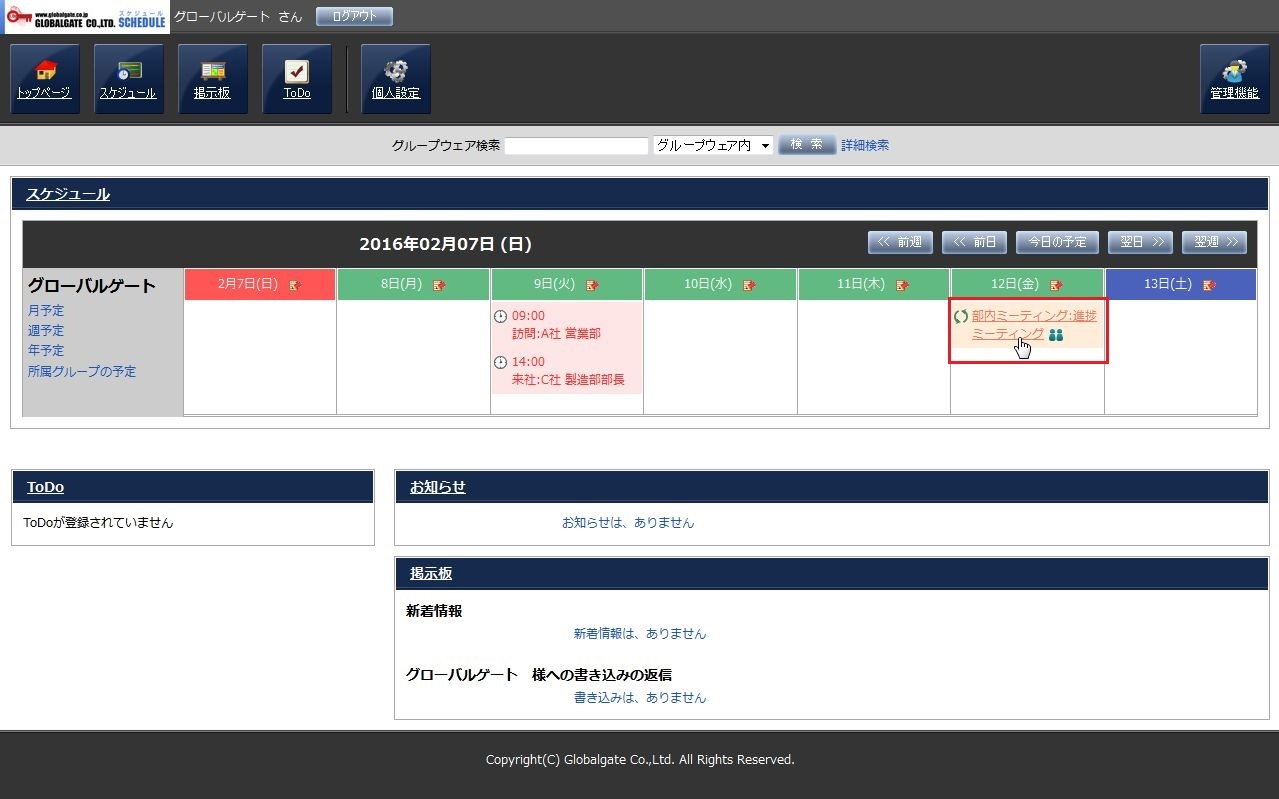Screen dimensions: 1279x799
Task: Open the スケジュール toolbar icon
Action: [129, 79]
